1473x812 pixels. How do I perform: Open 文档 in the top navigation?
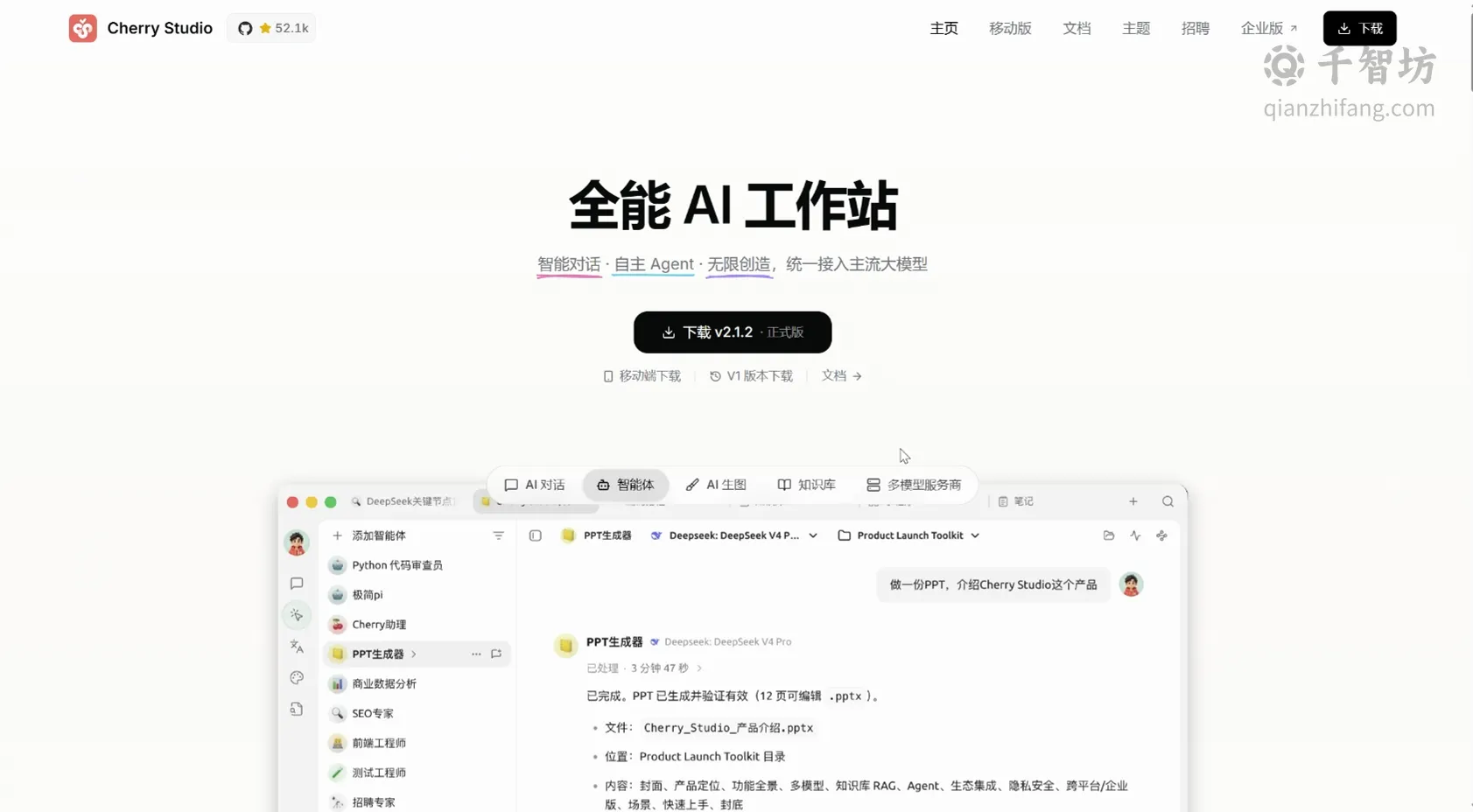(1077, 28)
